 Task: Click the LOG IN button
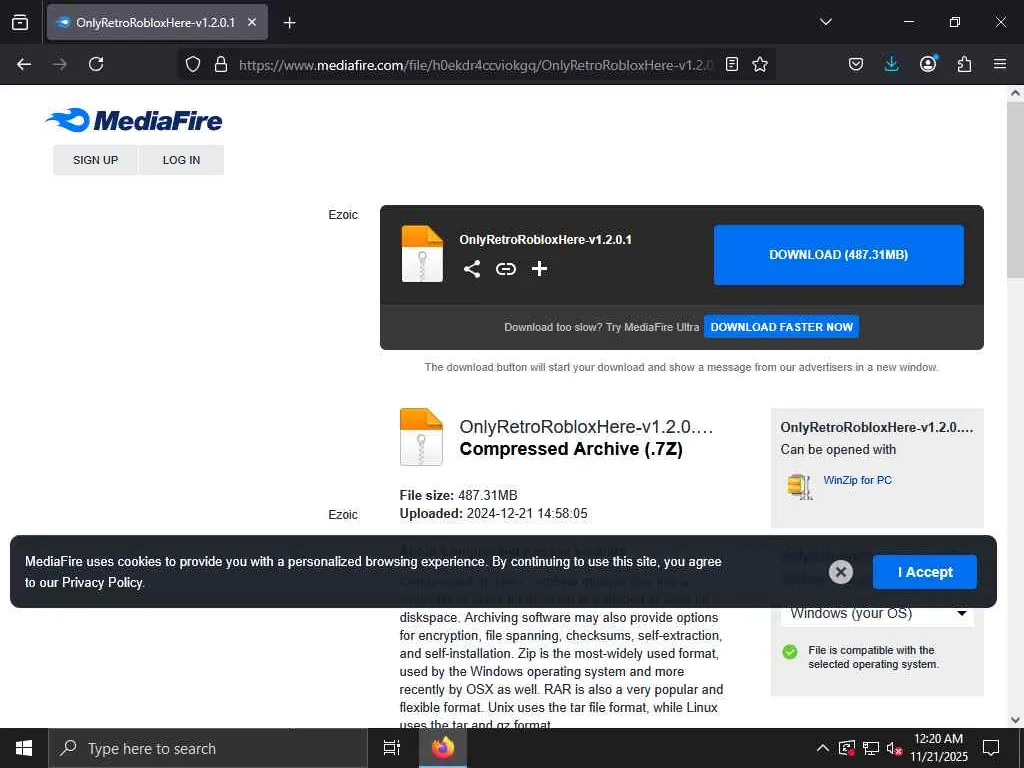(x=182, y=160)
